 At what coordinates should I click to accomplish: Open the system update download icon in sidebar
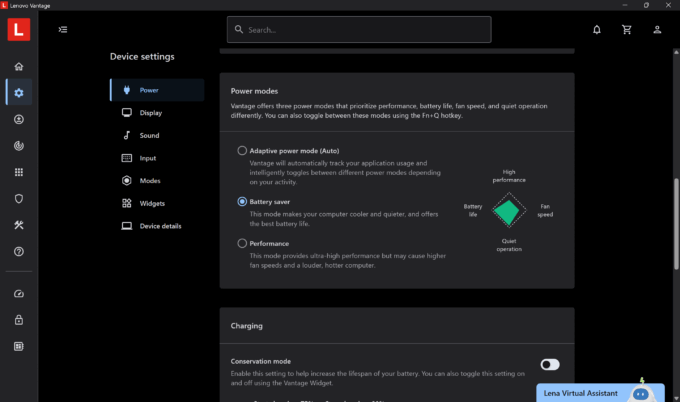pos(19,119)
